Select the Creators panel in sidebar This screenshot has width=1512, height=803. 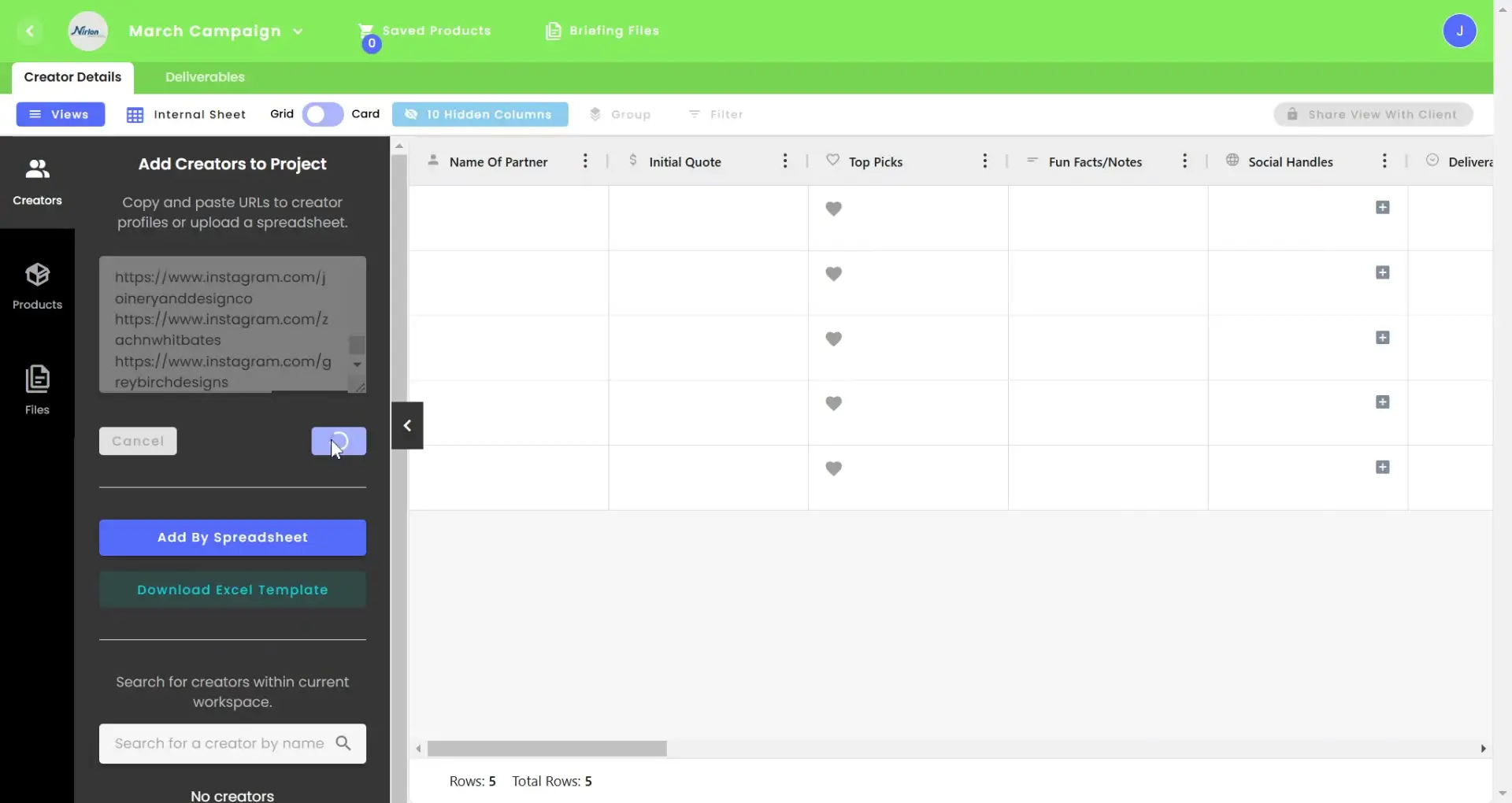37,181
